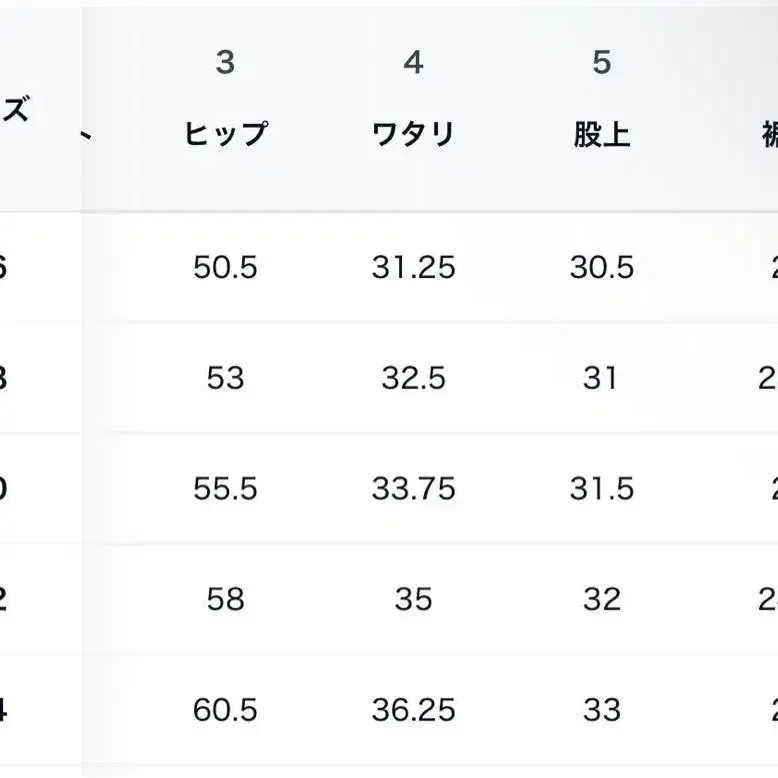Click column number 4 above ワタリ
778x778 pixels.
413,63
